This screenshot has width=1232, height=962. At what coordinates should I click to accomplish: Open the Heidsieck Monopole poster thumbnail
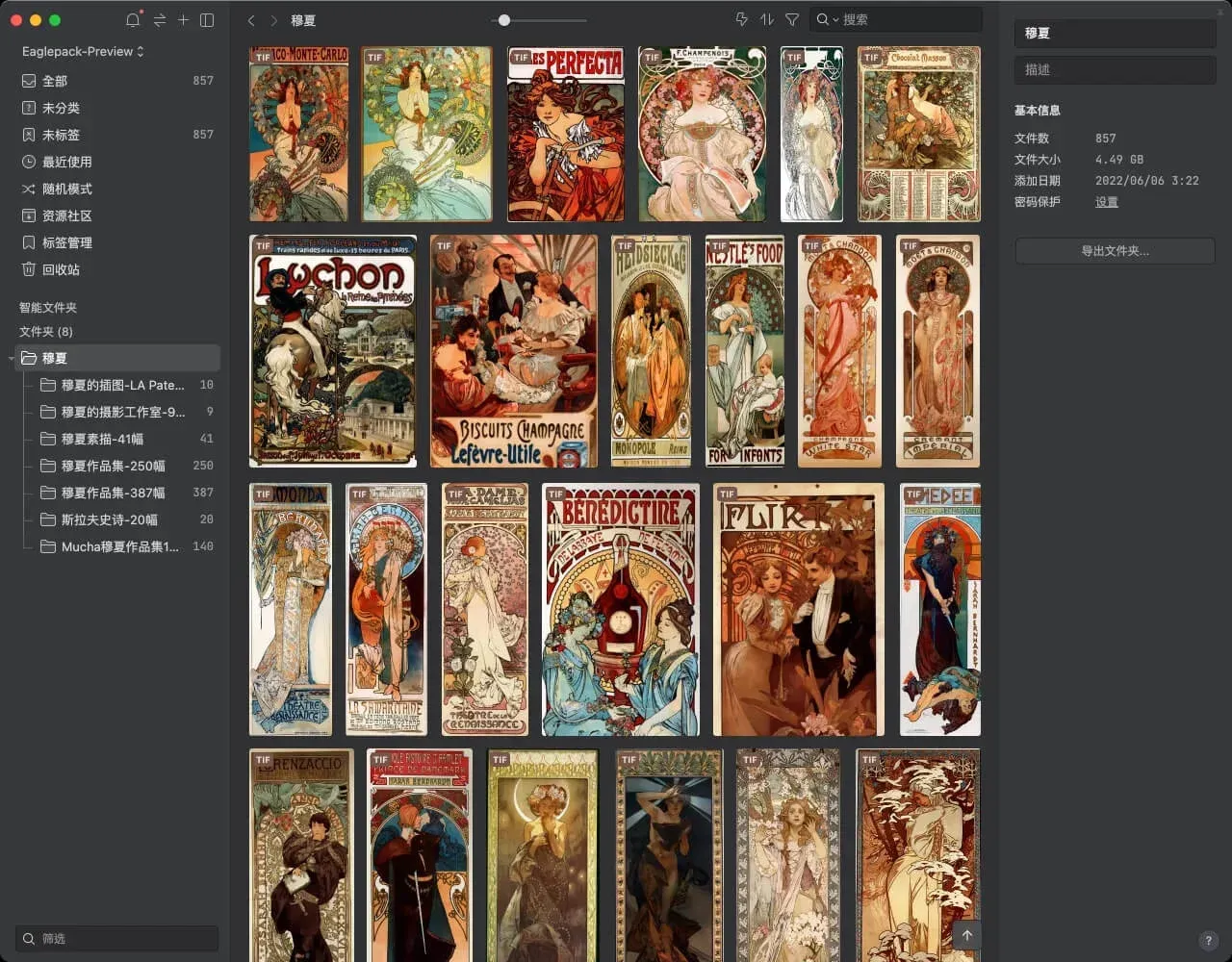click(652, 351)
